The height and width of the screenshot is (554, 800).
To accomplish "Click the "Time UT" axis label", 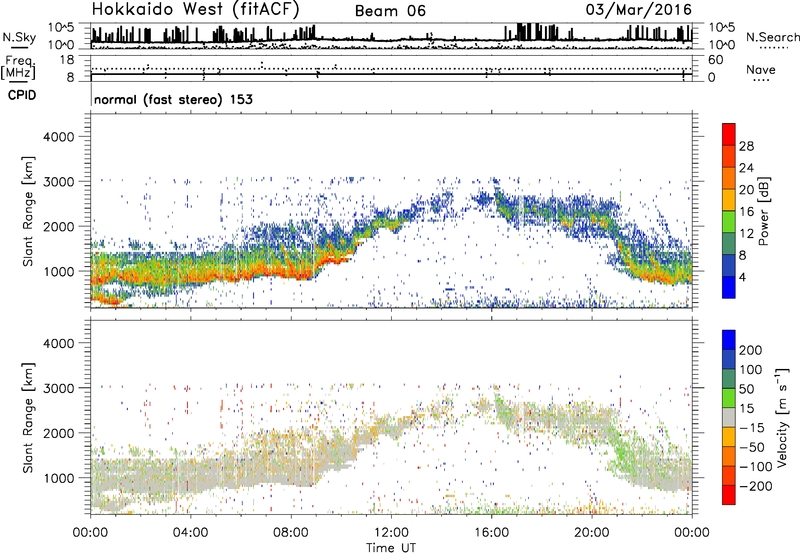I will coord(391,548).
